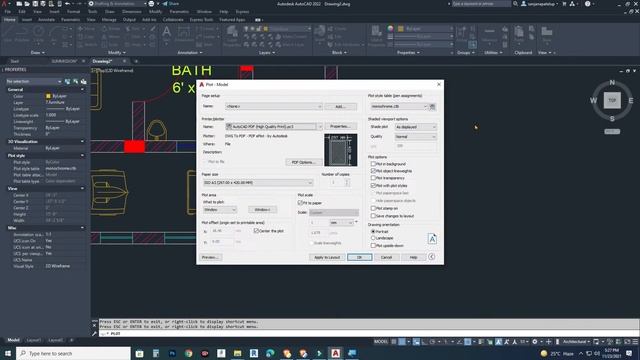Open the Page setup Name dropdown
Screen dimensions: 640x360
click(273, 107)
